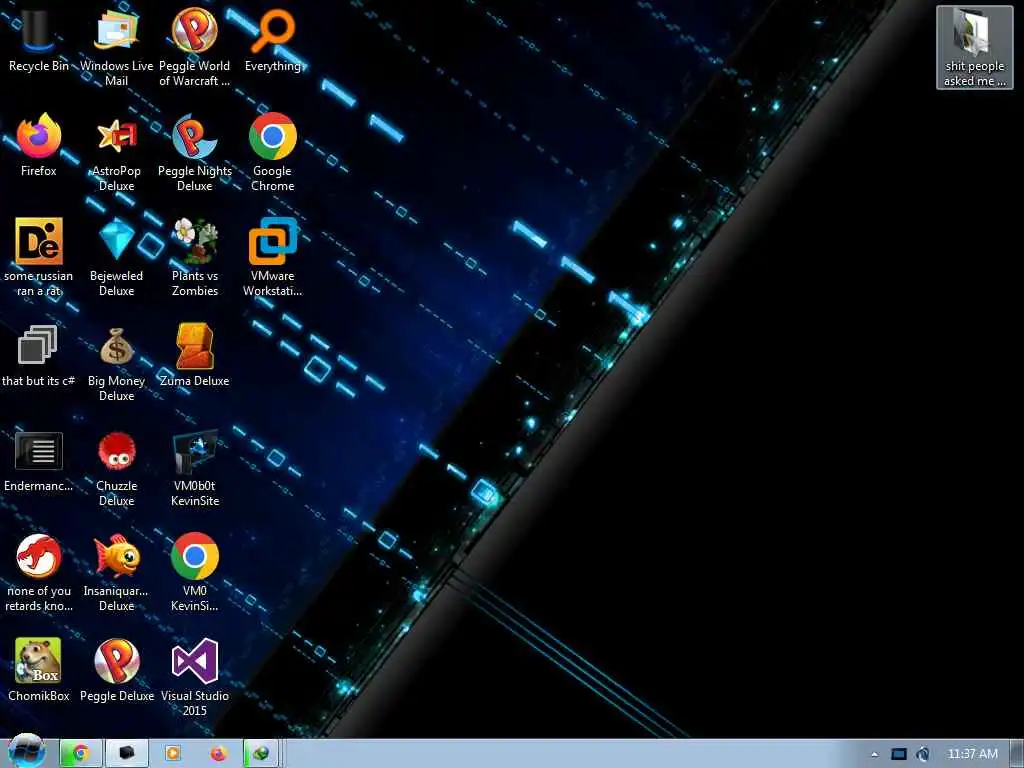The image size is (1024, 768).
Task: Open Firefox from the taskbar
Action: pos(218,754)
